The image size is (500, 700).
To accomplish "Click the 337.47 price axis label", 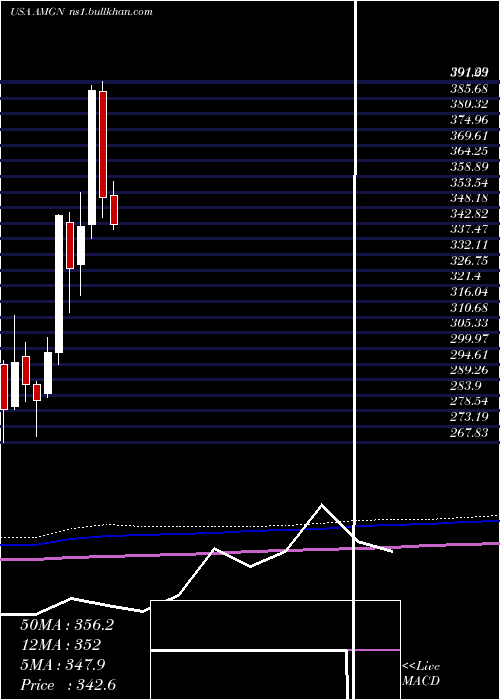I will [x=469, y=229].
